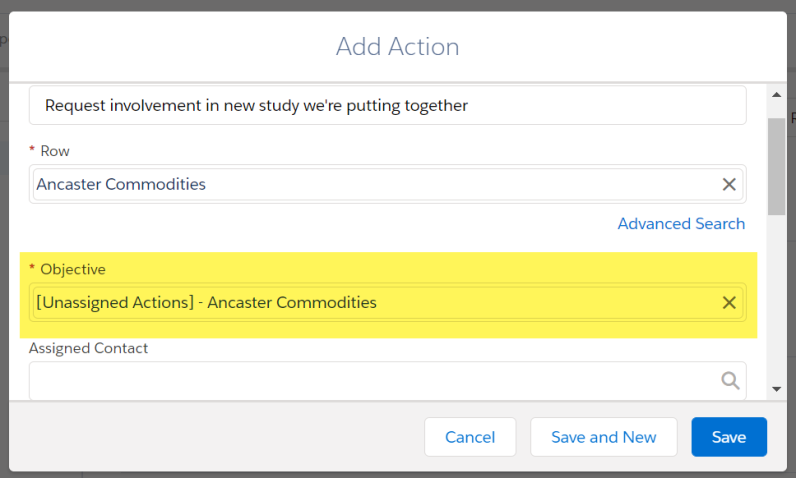
Task: Clear the Ancaster Commodities Row selection
Action: pyautogui.click(x=729, y=184)
